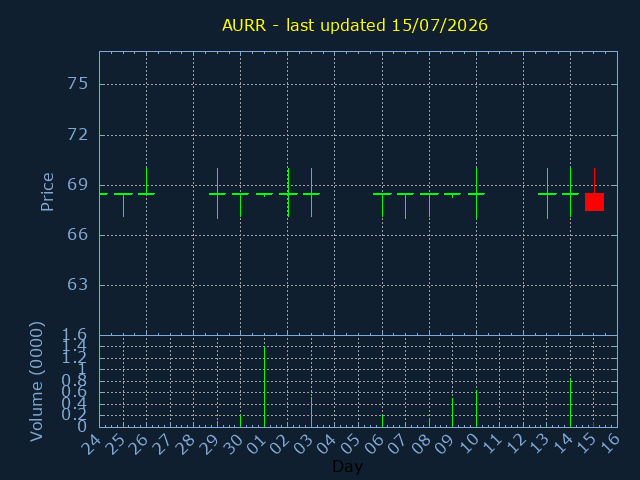Select the chart title AURR last updated
The image size is (640, 480).
(355, 25)
